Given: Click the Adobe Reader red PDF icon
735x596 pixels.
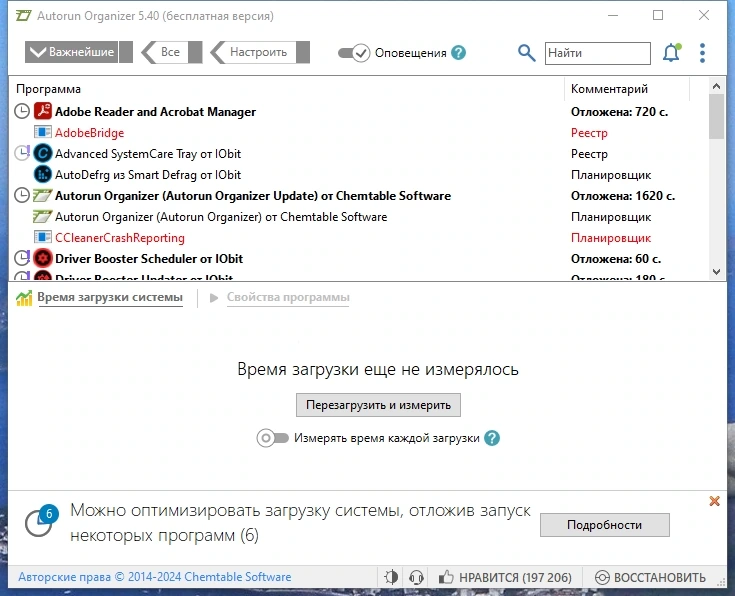Looking at the screenshot, I should coord(43,111).
